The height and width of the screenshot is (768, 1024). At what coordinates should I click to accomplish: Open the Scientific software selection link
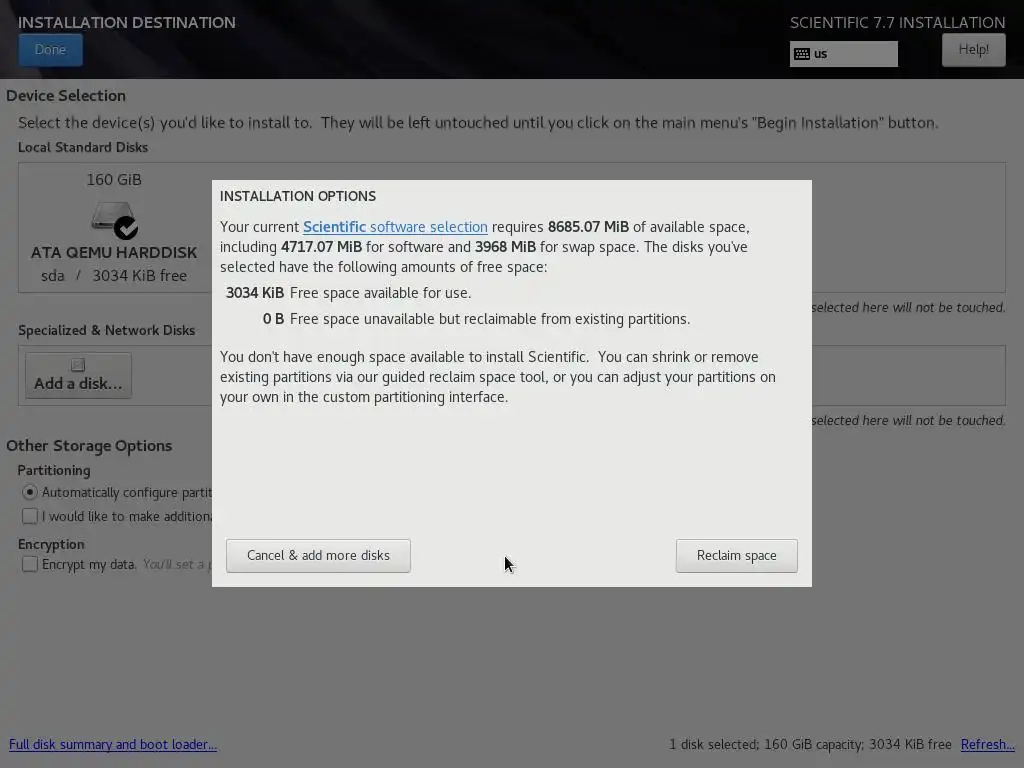395,227
